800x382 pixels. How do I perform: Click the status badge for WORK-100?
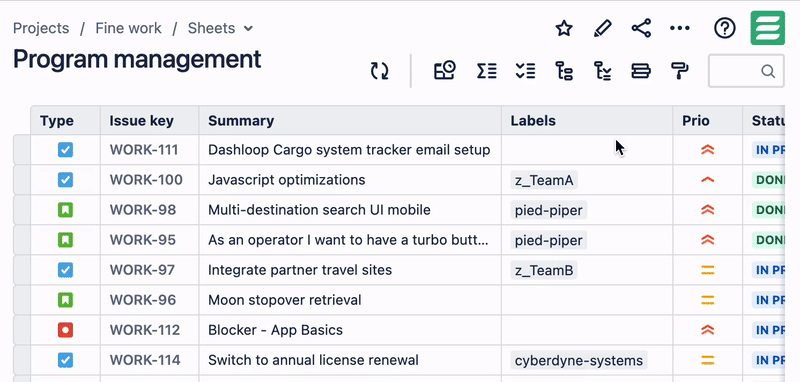pos(769,180)
